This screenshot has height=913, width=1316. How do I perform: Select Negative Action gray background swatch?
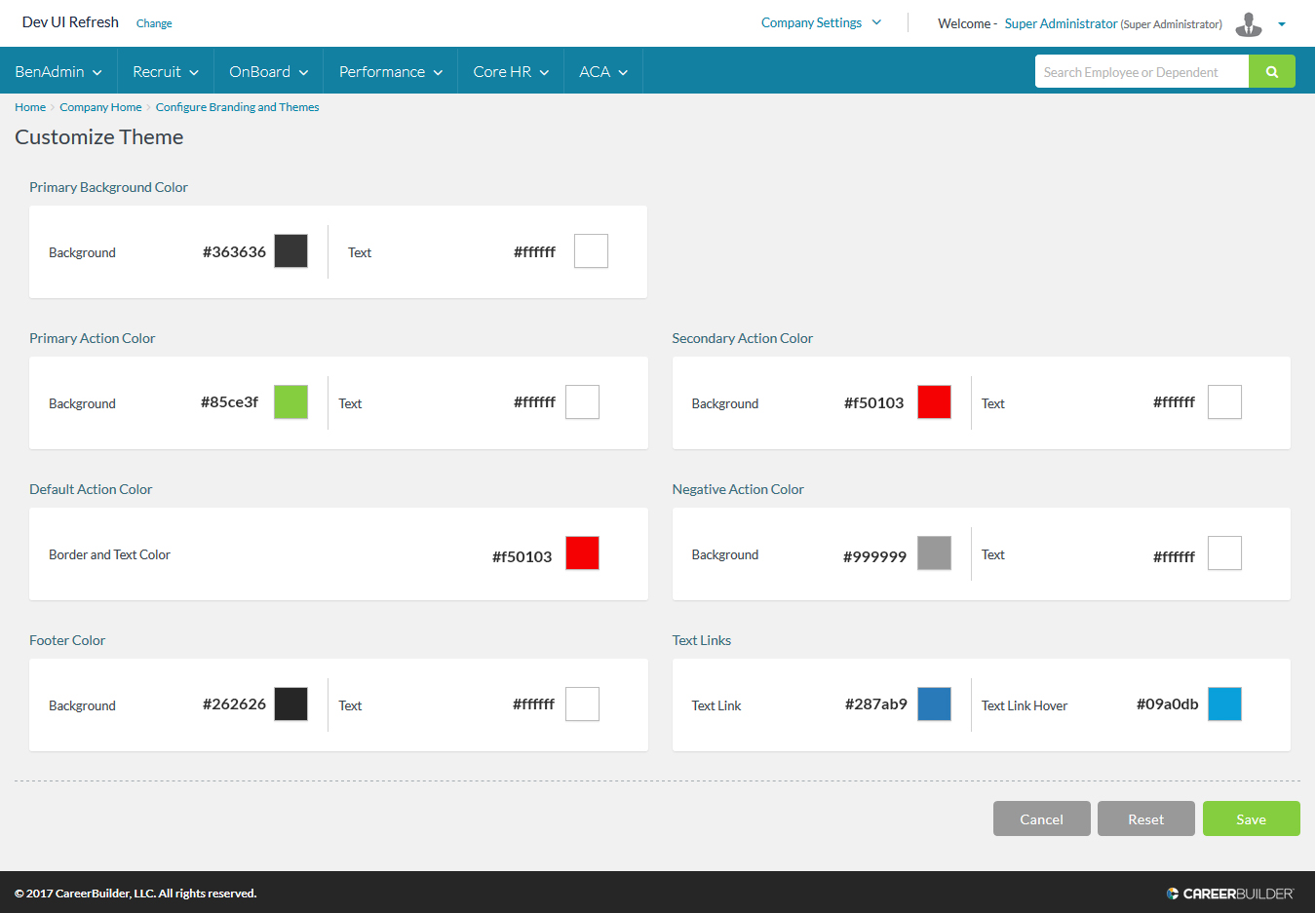[x=934, y=553]
